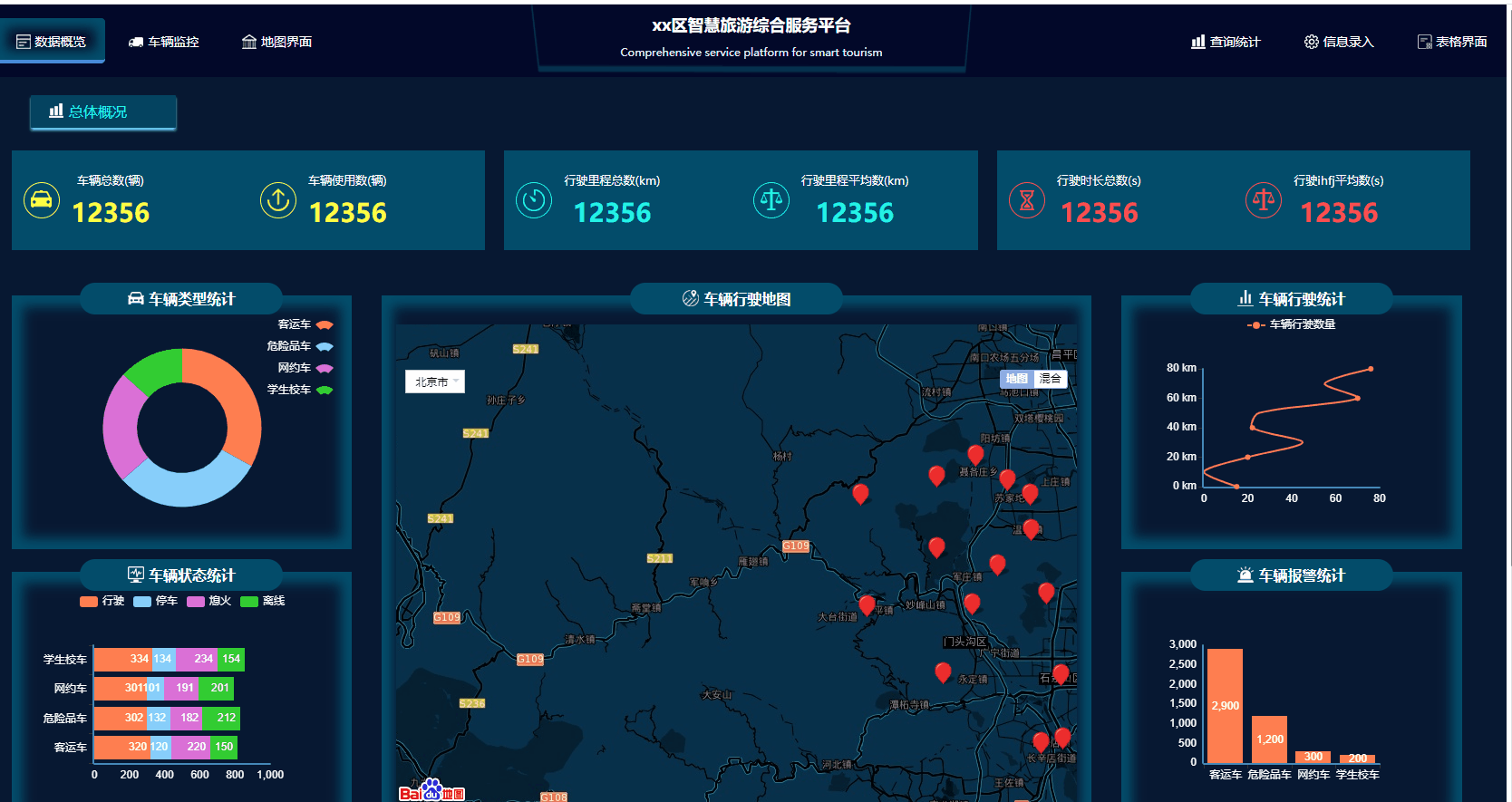
Task: Toggle 离线 legend in status chart
Action: (263, 601)
